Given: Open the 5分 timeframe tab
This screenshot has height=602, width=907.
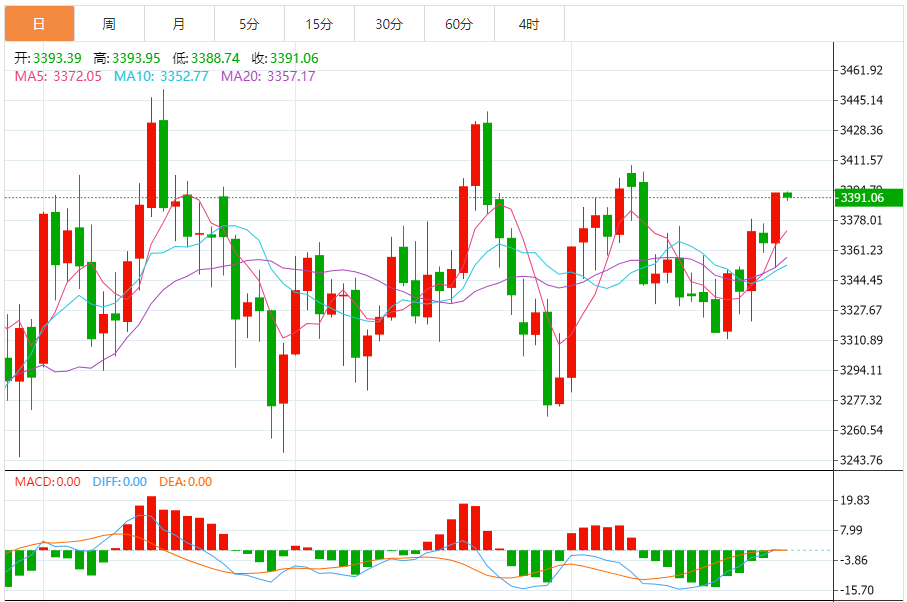Looking at the screenshot, I should coord(249,24).
